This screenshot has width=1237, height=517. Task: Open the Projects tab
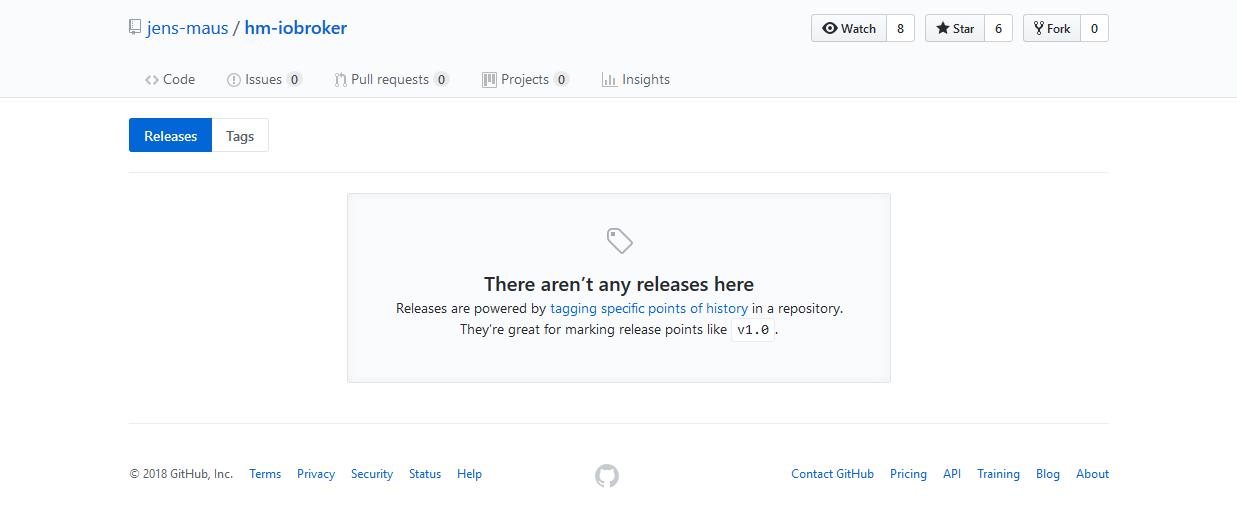point(525,79)
